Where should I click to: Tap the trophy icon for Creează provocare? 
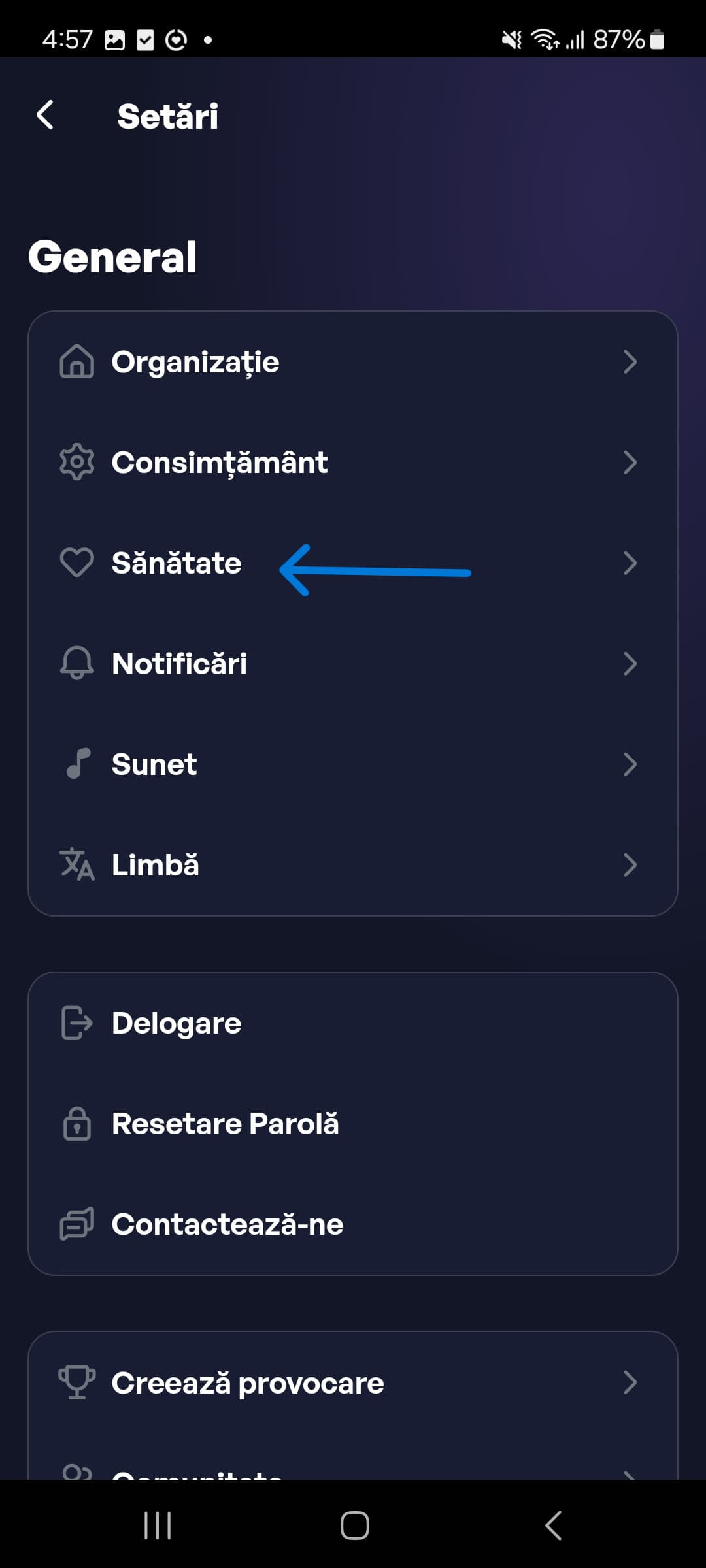point(77,1382)
